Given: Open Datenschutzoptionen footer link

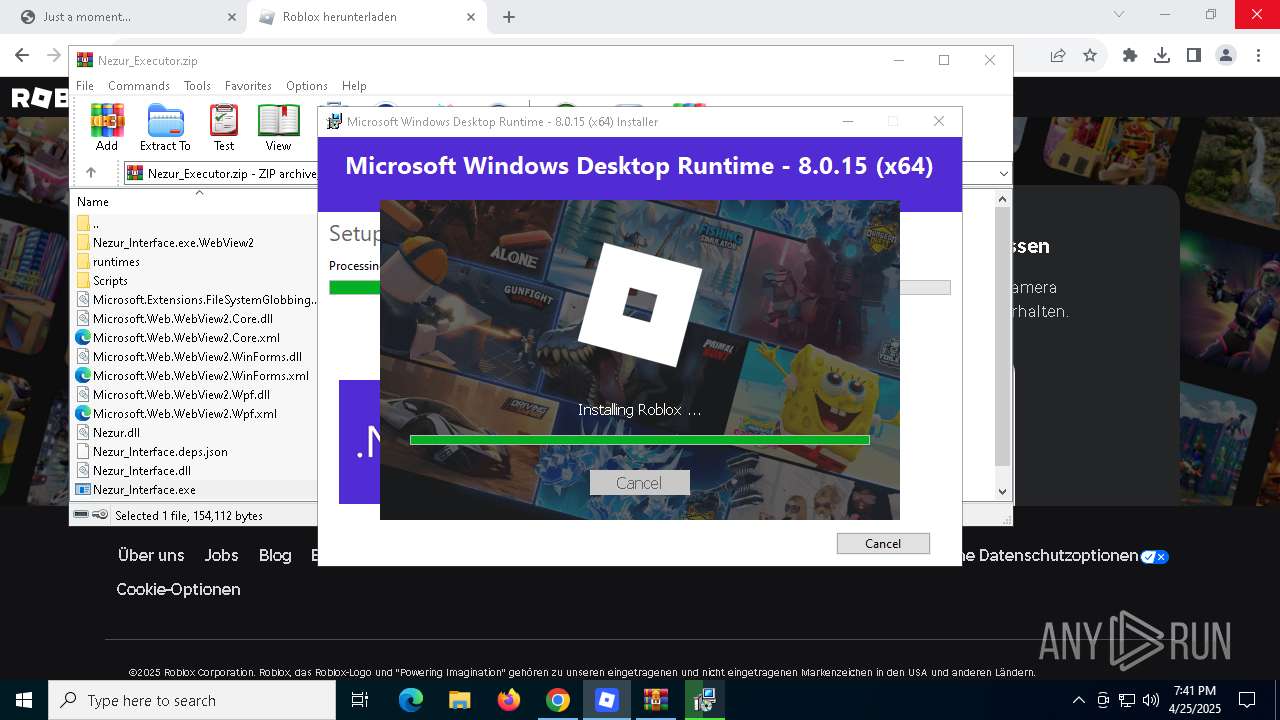Looking at the screenshot, I should (1058, 555).
